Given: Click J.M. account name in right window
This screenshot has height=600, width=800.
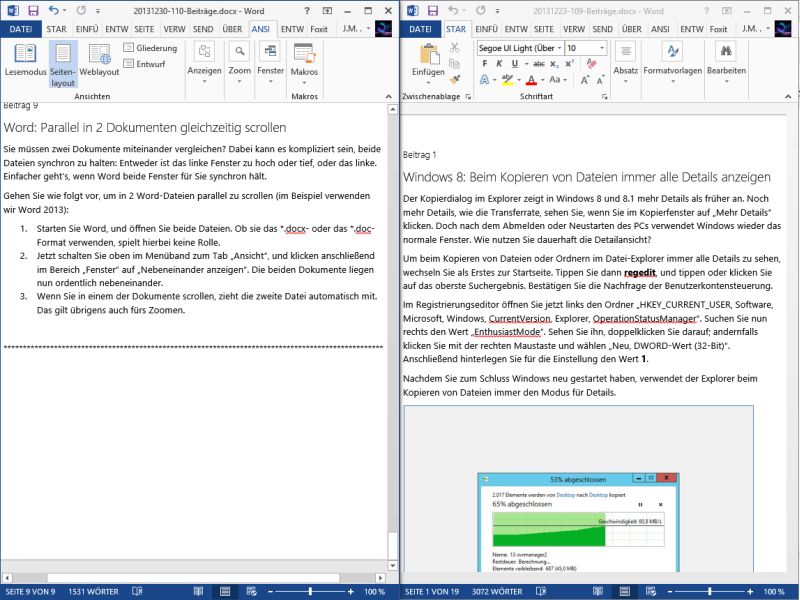Looking at the screenshot, I should [x=751, y=29].
